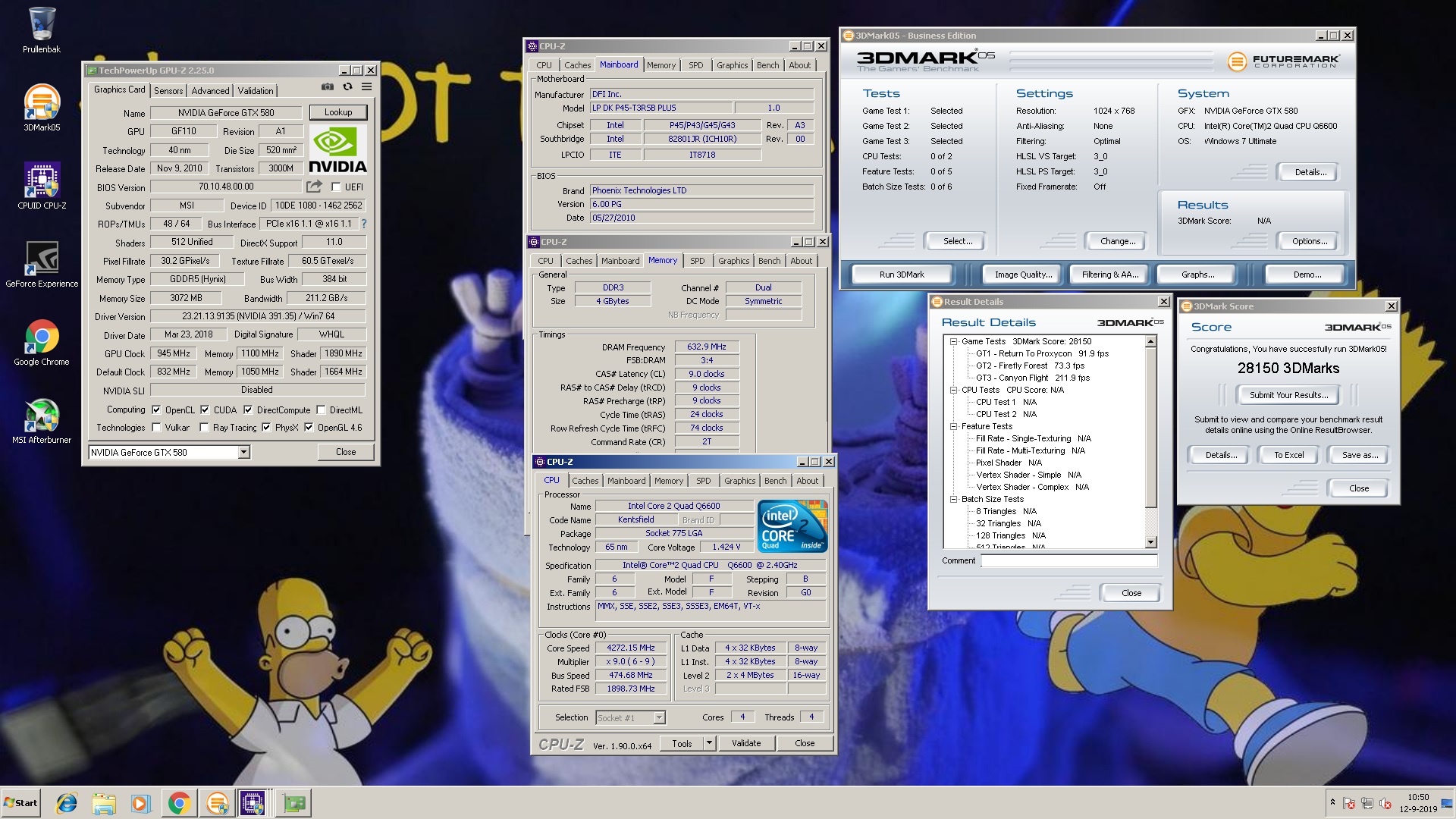Image resolution: width=1456 pixels, height=819 pixels.
Task: Open the Google Chrome desktop shortcut
Action: (42, 343)
